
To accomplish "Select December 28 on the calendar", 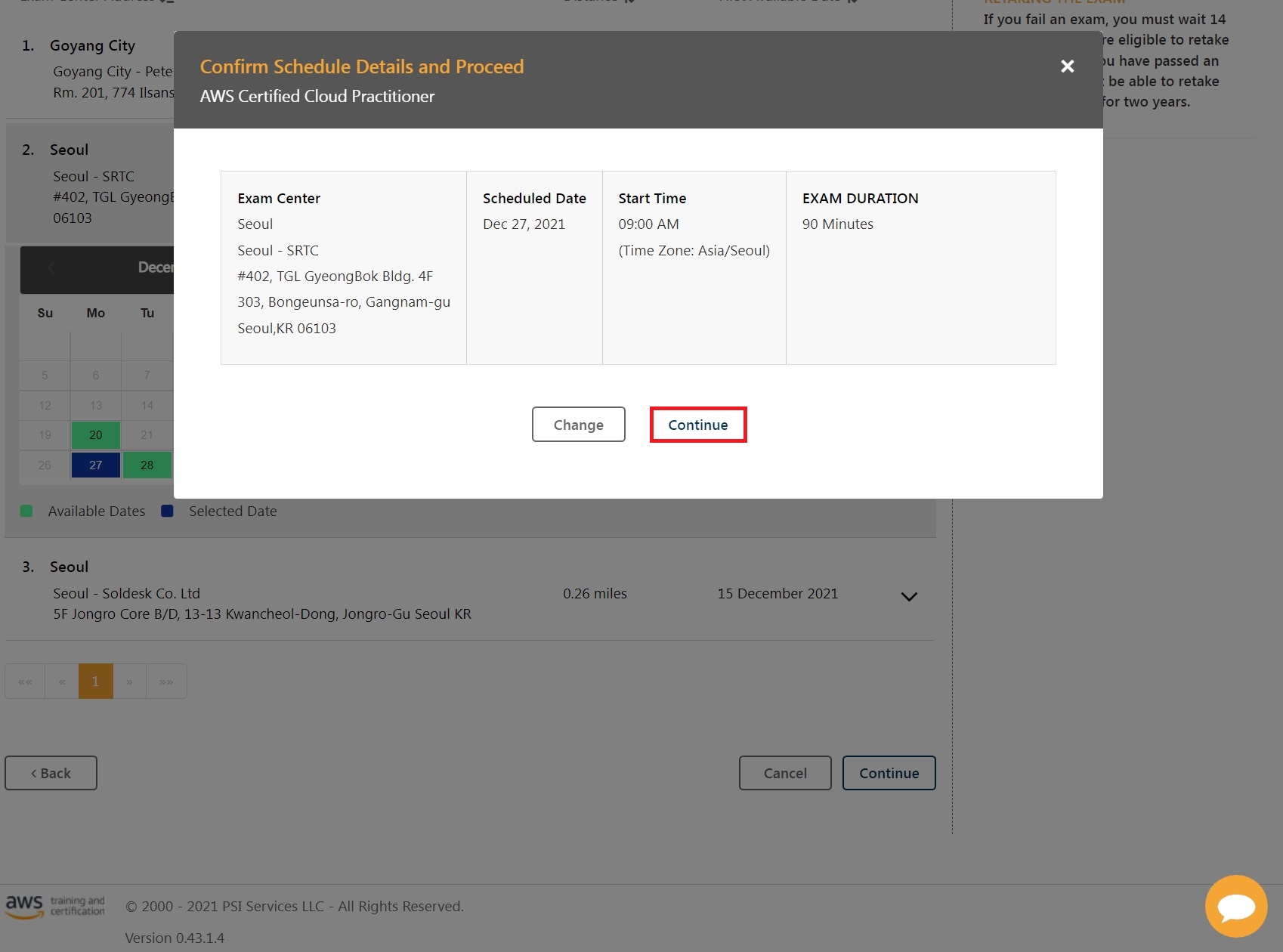I will (147, 465).
